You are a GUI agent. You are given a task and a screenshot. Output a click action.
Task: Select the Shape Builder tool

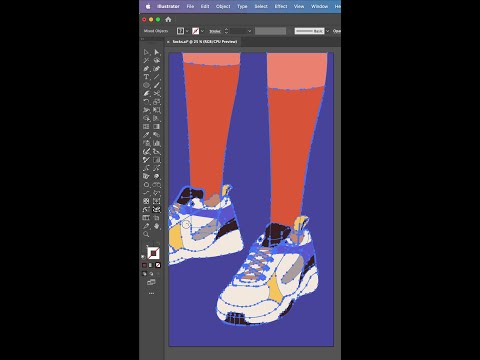tap(146, 118)
